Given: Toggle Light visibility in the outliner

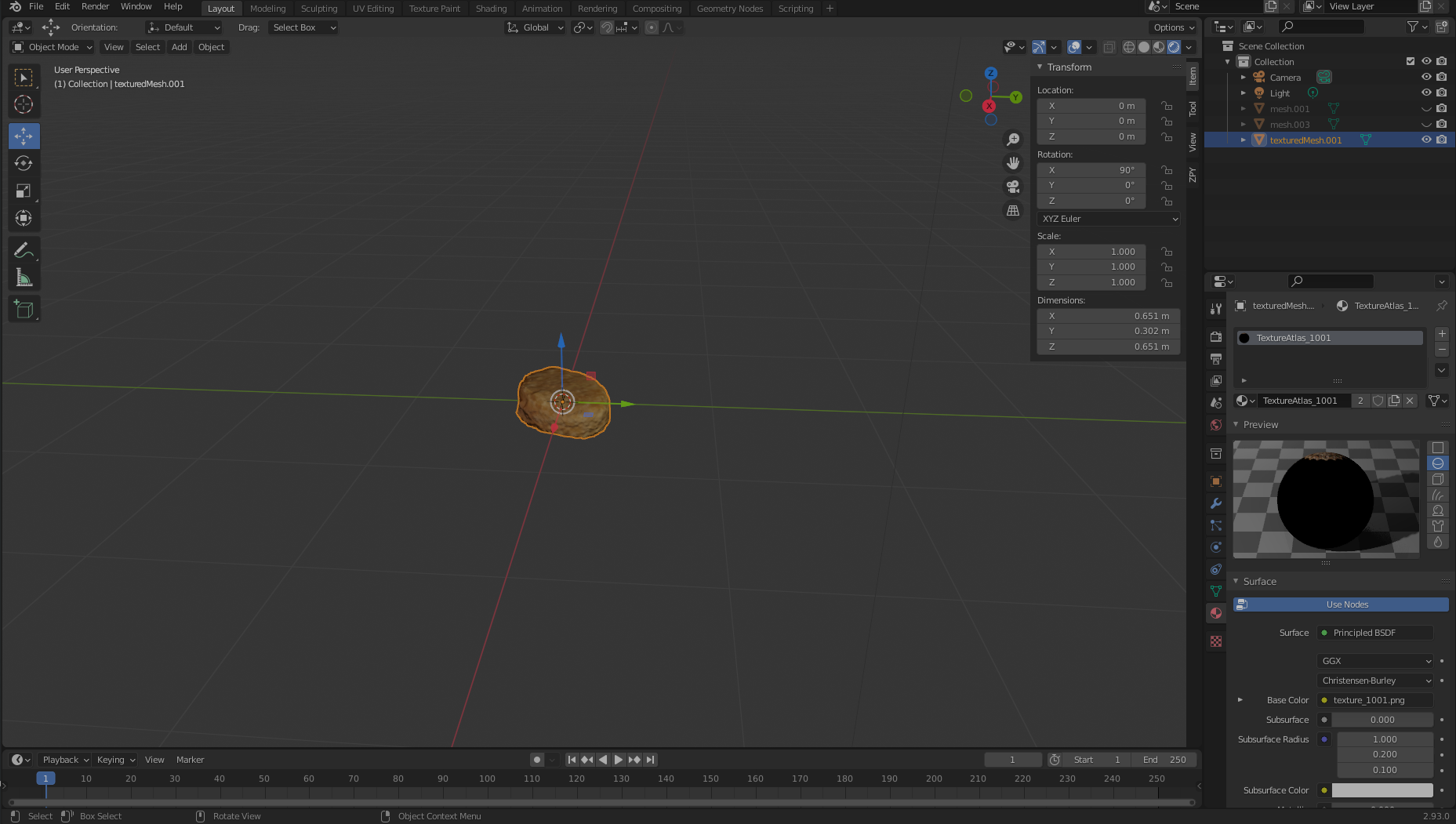Looking at the screenshot, I should (x=1426, y=93).
